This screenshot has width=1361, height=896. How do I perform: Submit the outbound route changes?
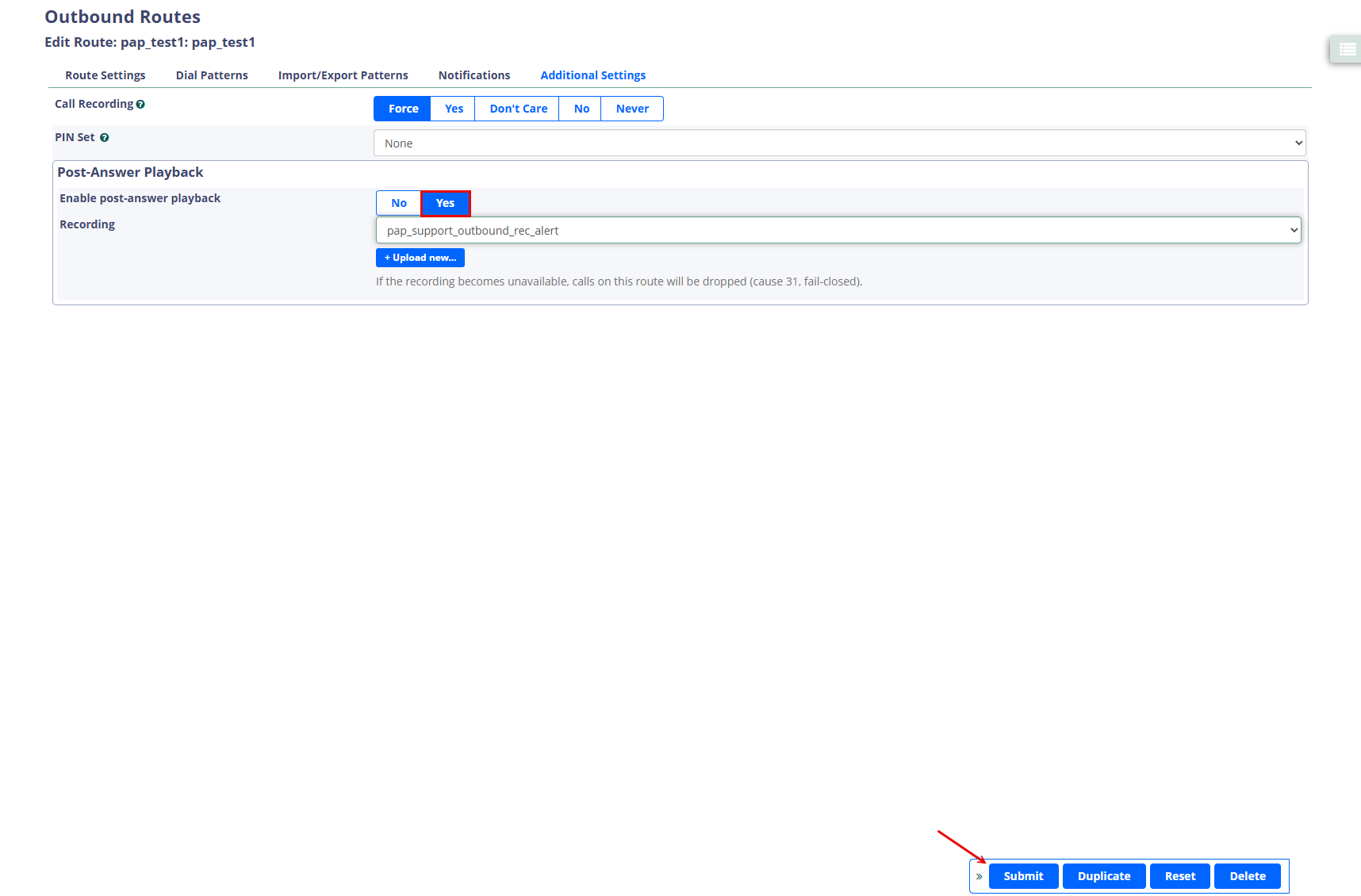click(1023, 876)
